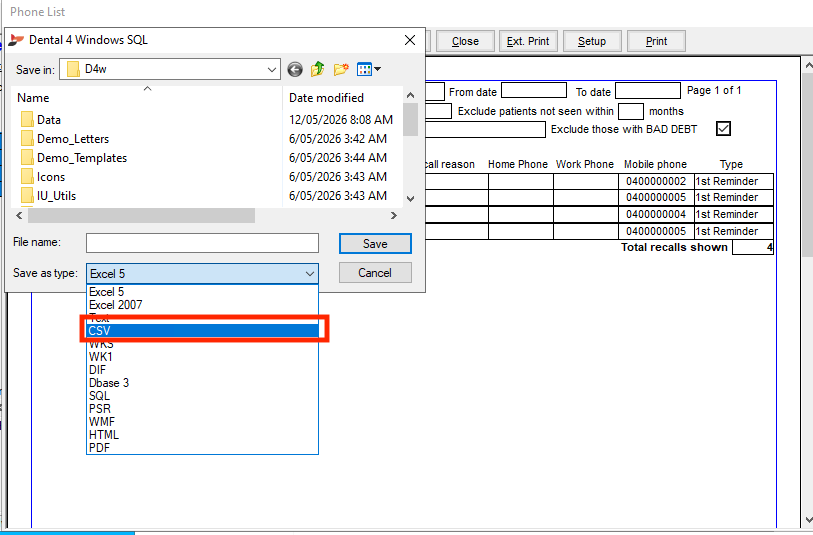Click the months number field

(x=630, y=111)
